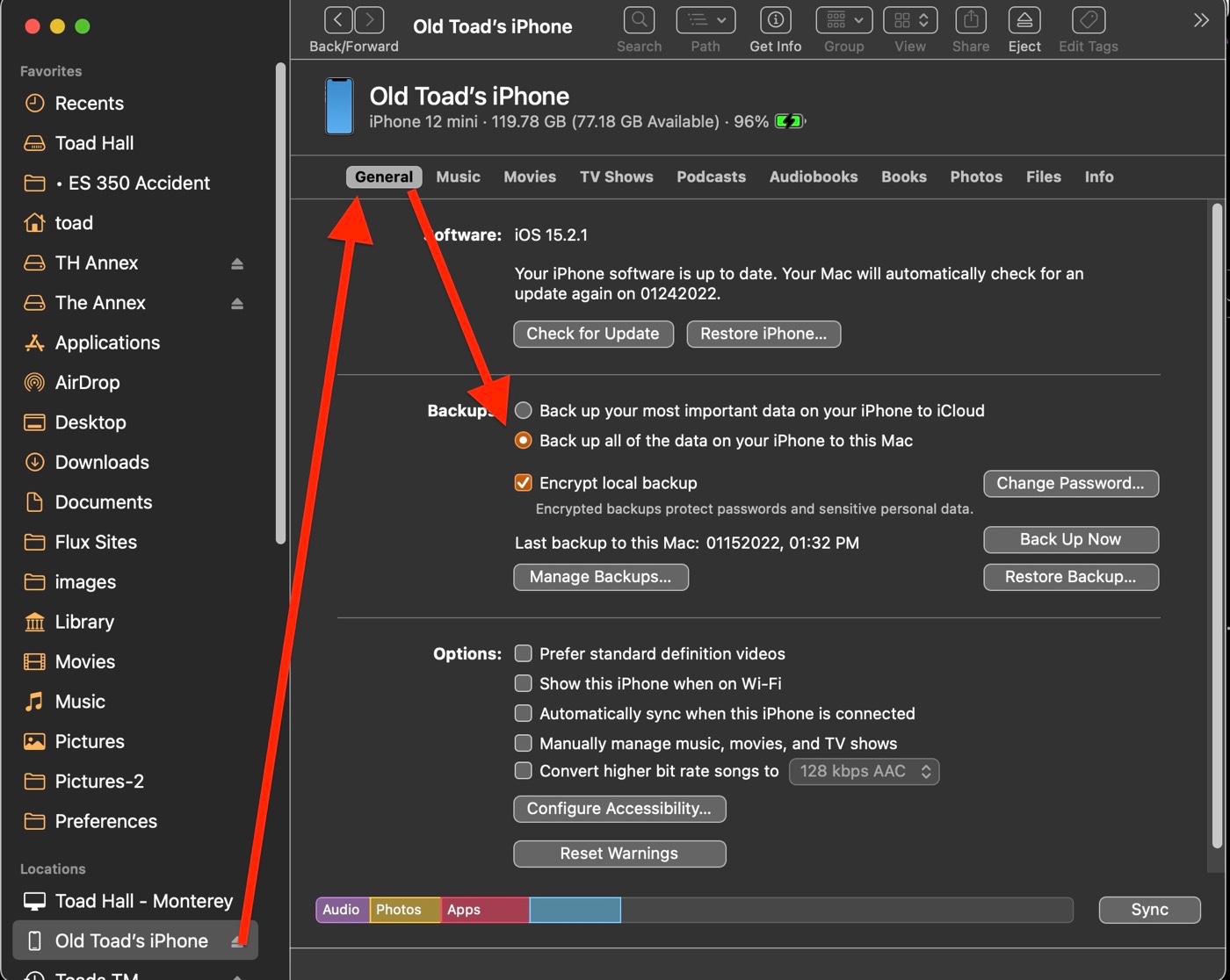Open the Library folder in sidebar

point(84,622)
